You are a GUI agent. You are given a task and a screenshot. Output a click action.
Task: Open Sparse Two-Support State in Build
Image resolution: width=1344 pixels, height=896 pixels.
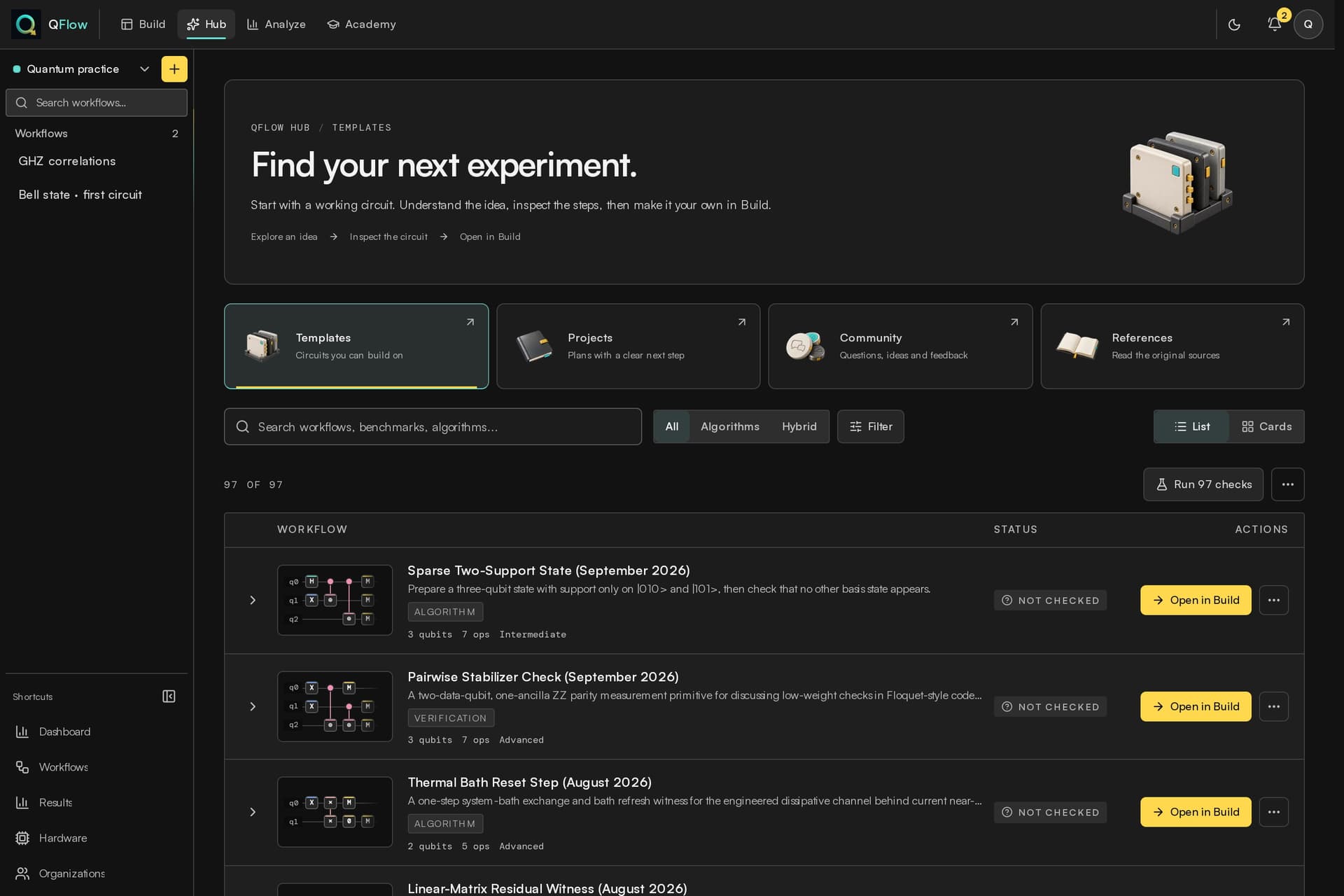coord(1196,601)
